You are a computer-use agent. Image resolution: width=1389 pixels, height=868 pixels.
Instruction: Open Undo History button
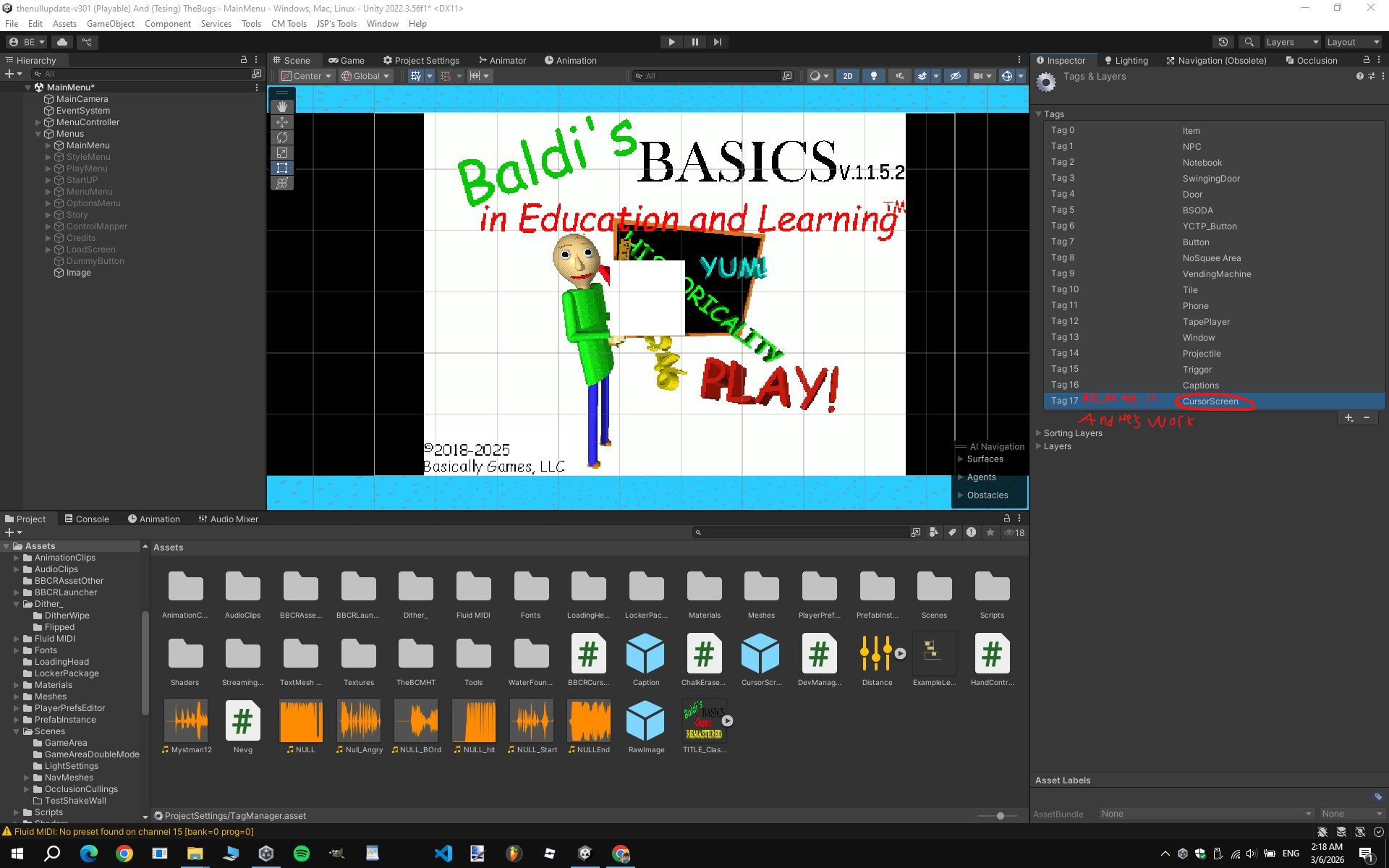tap(1223, 42)
